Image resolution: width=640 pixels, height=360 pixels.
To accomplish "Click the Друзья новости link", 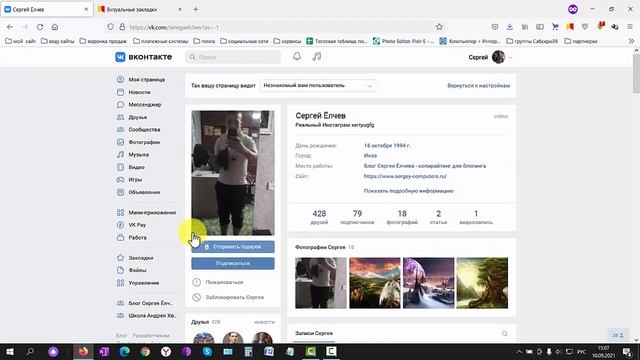I will pyautogui.click(x=264, y=322).
